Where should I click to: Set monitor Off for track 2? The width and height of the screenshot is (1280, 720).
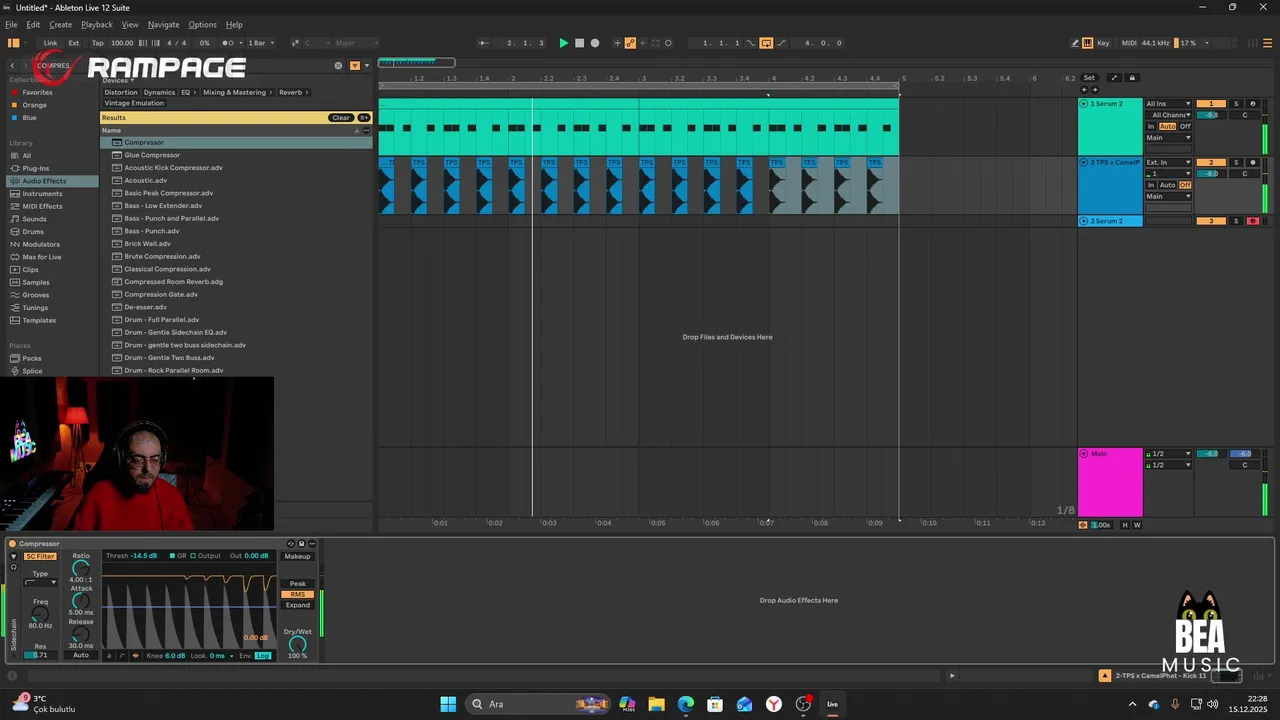tap(1185, 185)
